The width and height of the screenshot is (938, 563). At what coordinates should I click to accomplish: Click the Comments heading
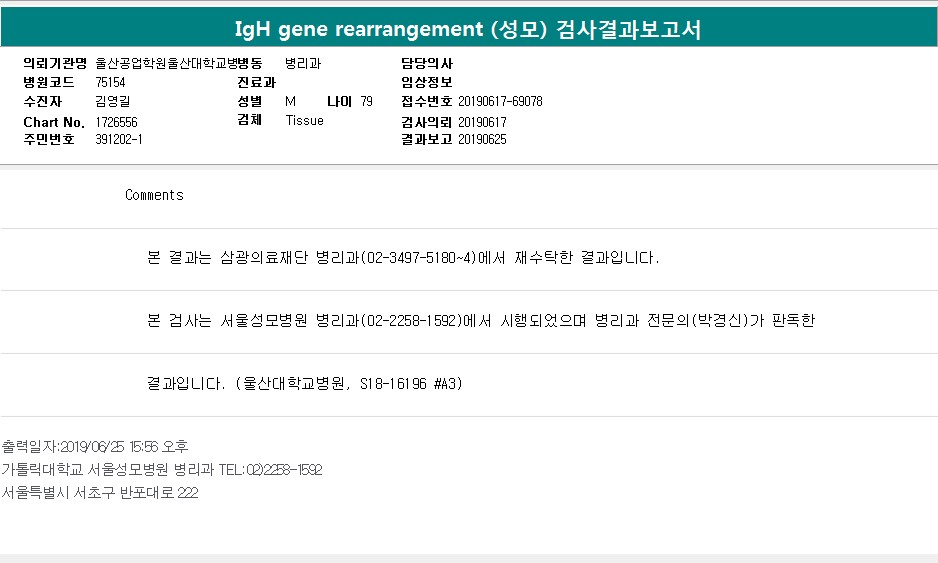(x=154, y=195)
